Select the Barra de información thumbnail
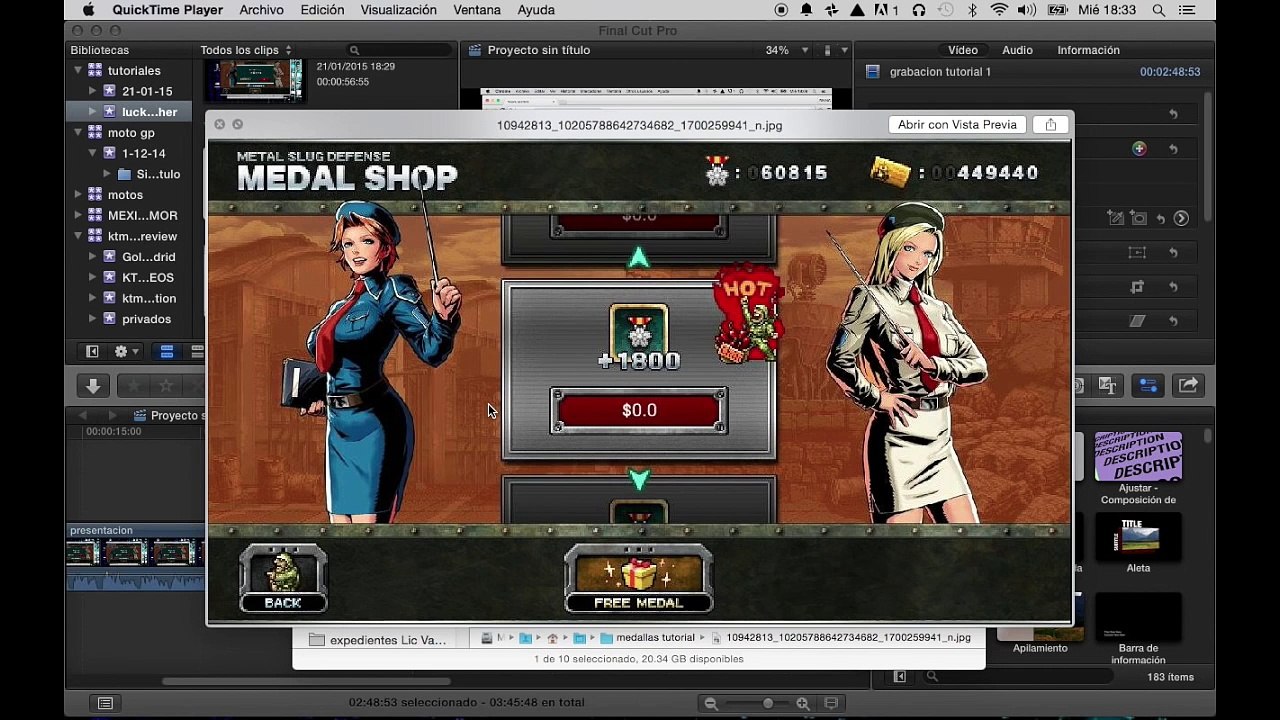 [x=1138, y=617]
